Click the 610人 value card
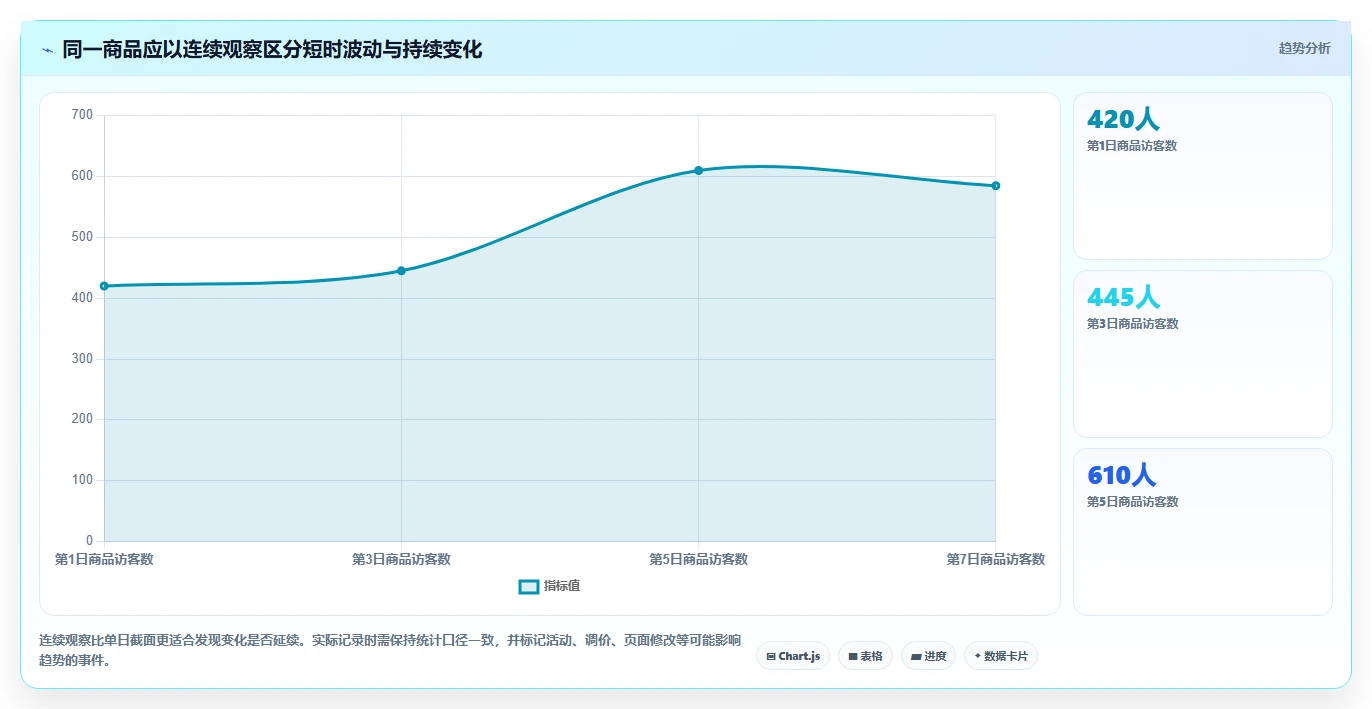This screenshot has width=1372, height=709. coord(1202,532)
